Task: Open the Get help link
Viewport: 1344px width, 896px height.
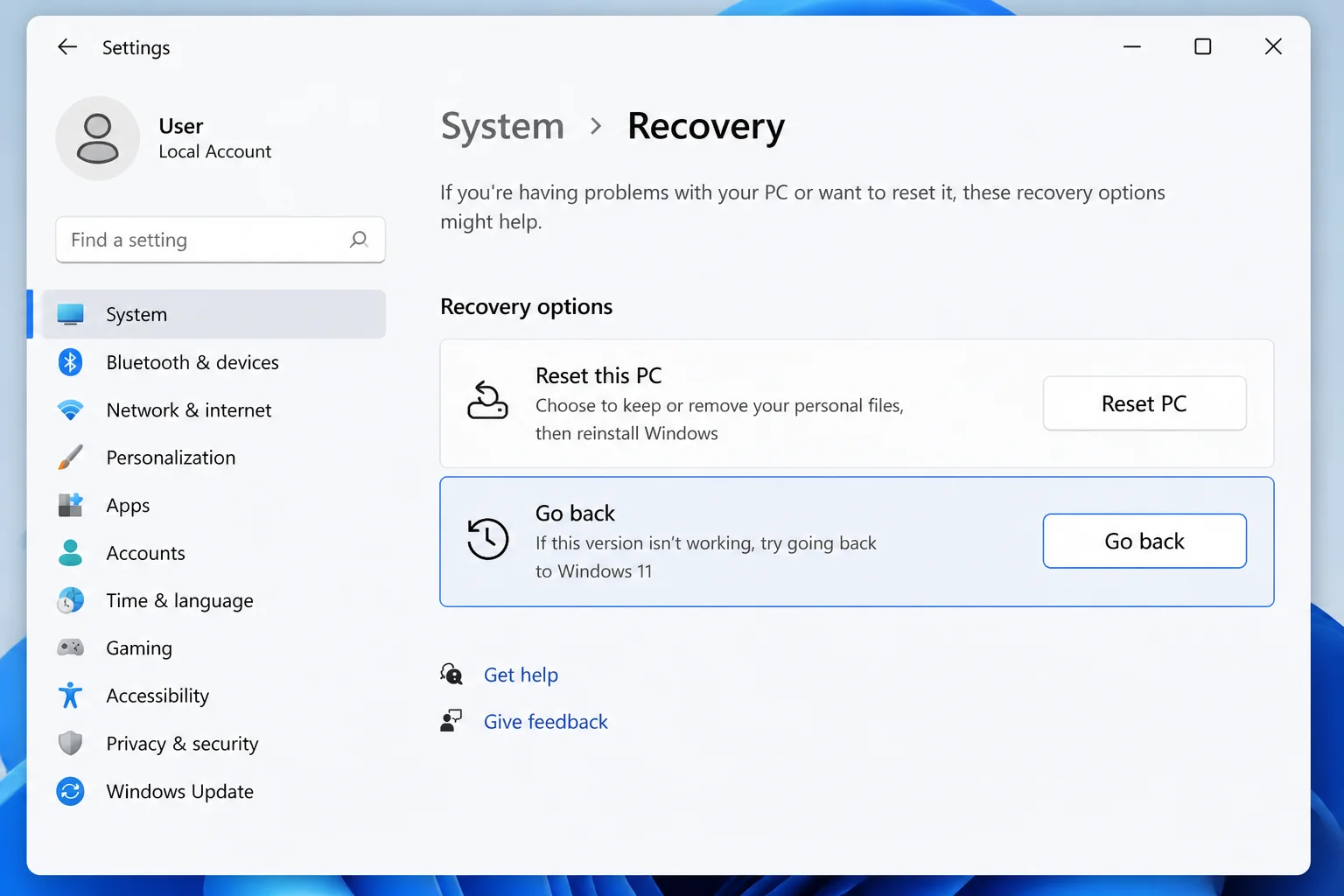Action: pyautogui.click(x=521, y=675)
